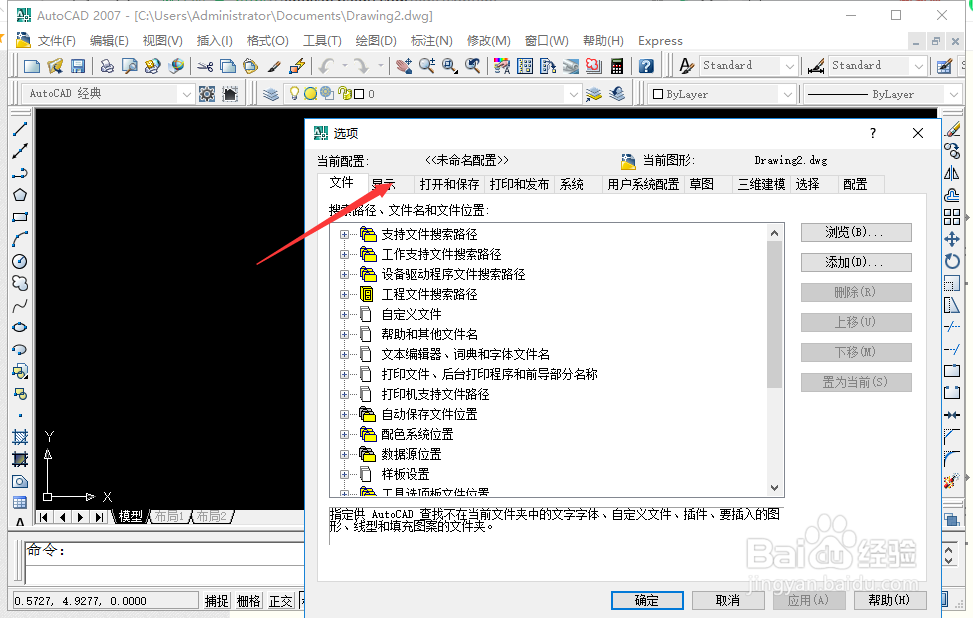Viewport: 973px width, 618px height.
Task: Select the Array modify tool
Action: click(x=952, y=217)
